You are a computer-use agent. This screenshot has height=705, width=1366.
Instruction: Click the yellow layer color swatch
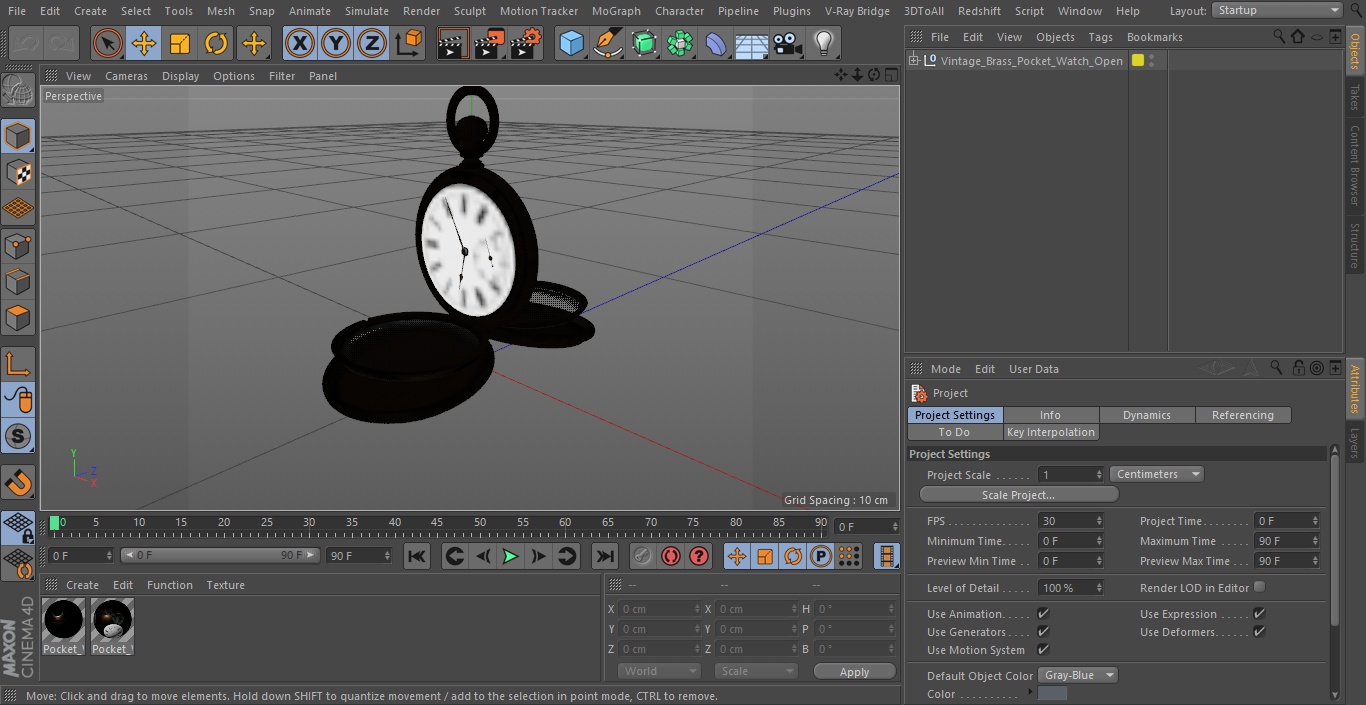[x=1137, y=61]
